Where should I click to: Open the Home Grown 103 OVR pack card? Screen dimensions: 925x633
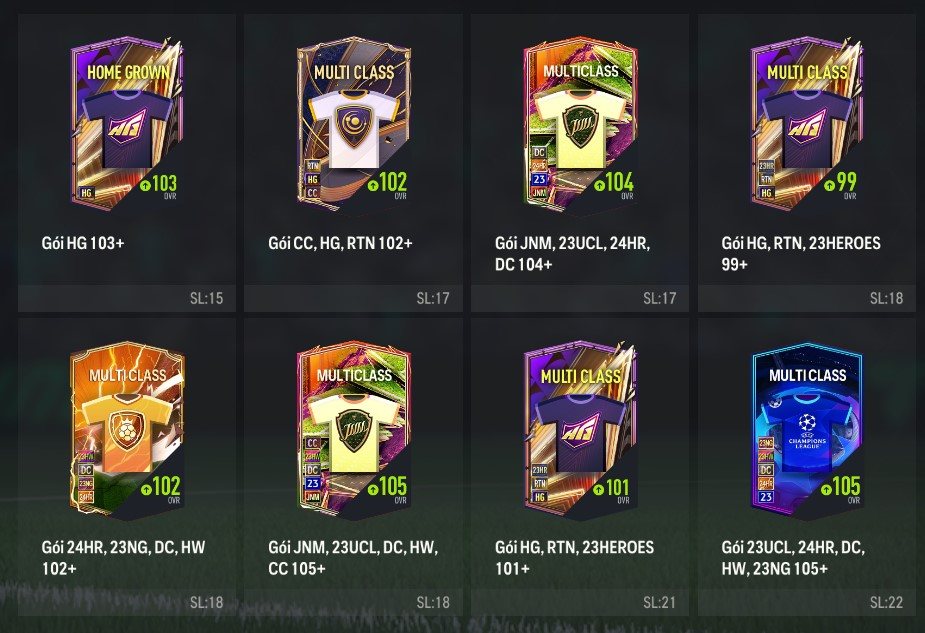point(127,123)
